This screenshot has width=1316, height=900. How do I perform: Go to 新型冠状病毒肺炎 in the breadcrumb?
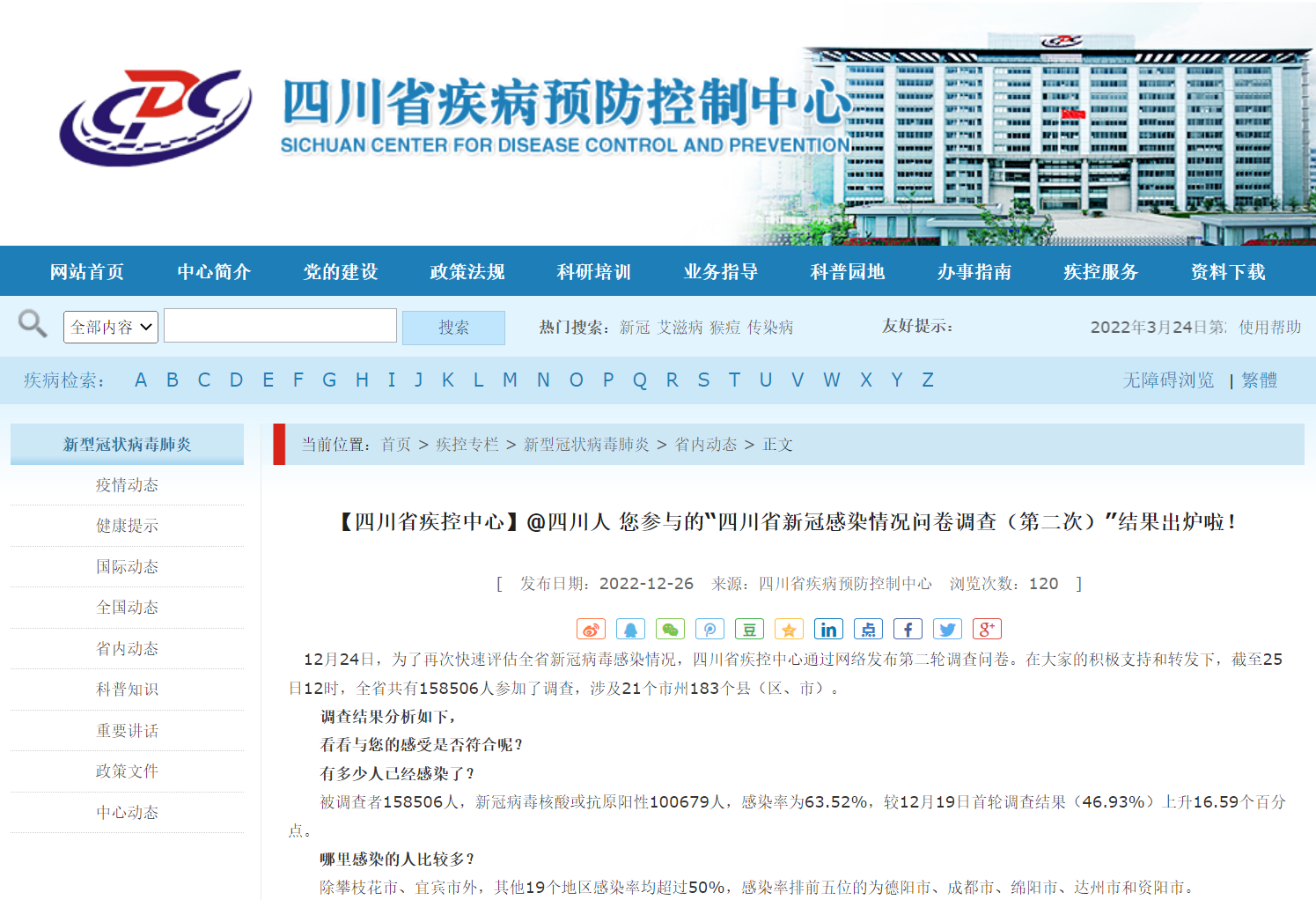click(586, 445)
